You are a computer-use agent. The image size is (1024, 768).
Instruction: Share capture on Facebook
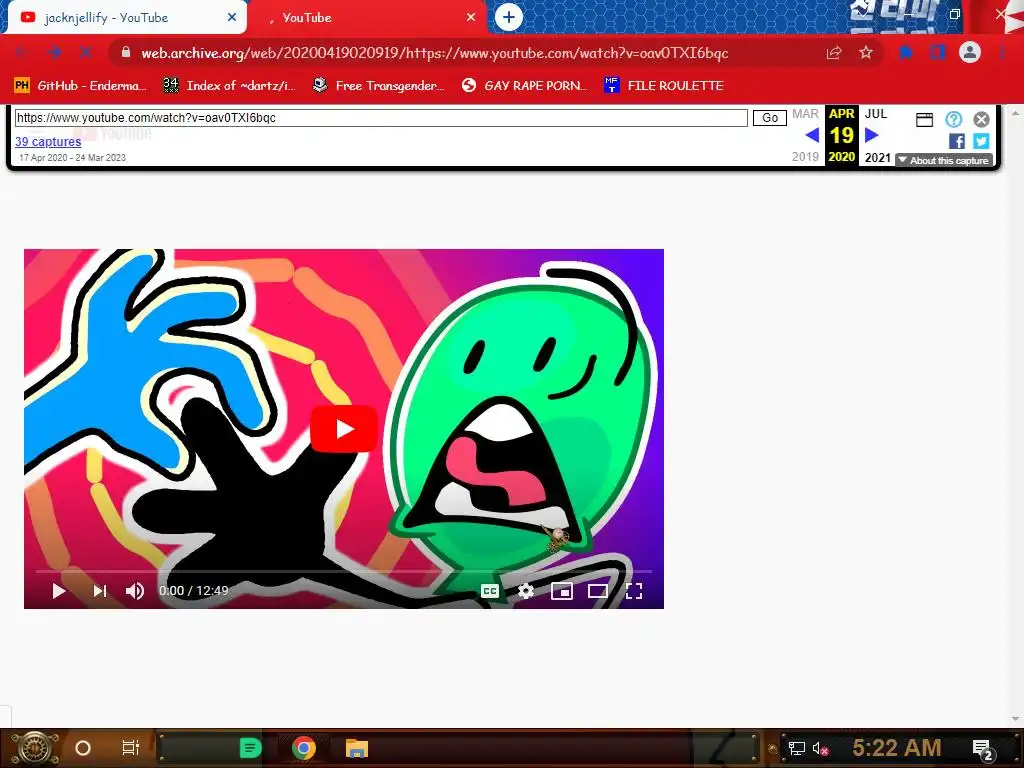coord(957,141)
